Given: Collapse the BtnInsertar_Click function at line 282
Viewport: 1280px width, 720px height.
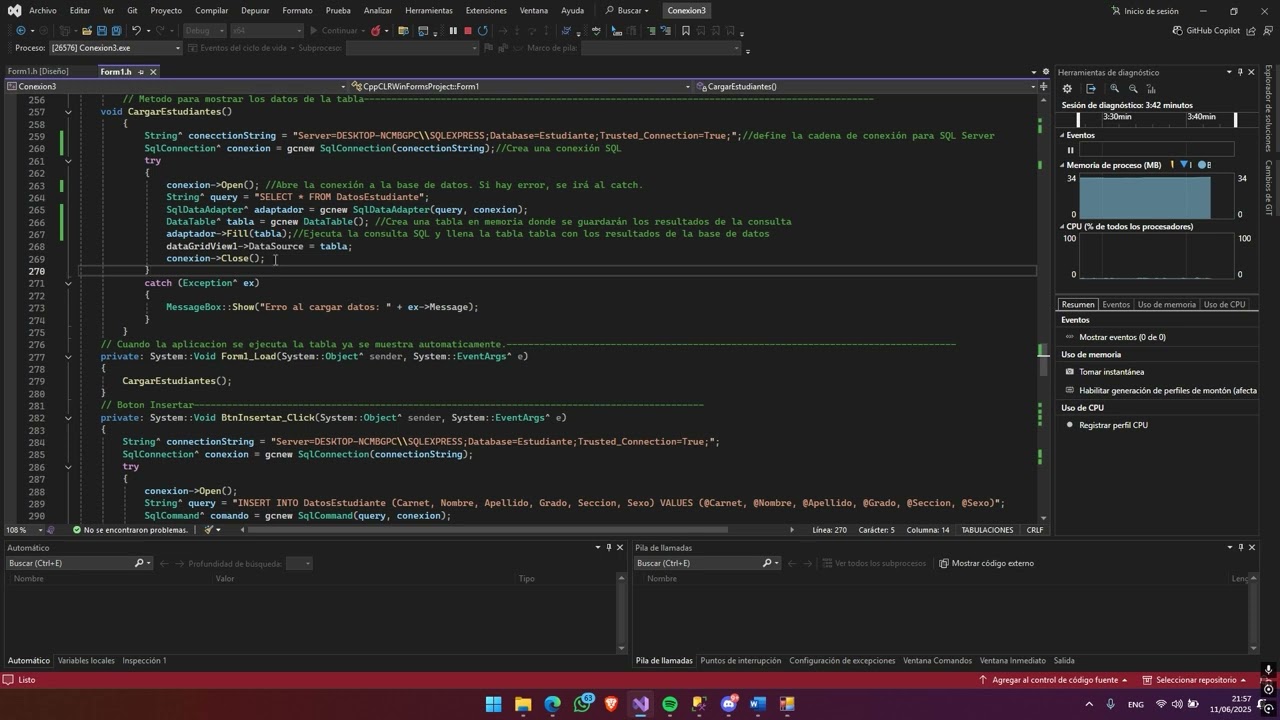Looking at the screenshot, I should (68, 418).
